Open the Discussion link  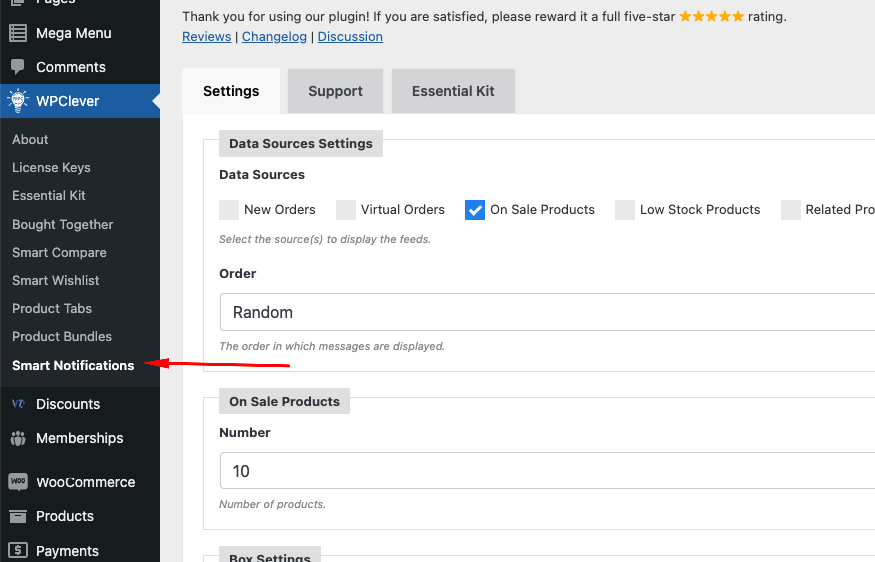[x=350, y=37]
